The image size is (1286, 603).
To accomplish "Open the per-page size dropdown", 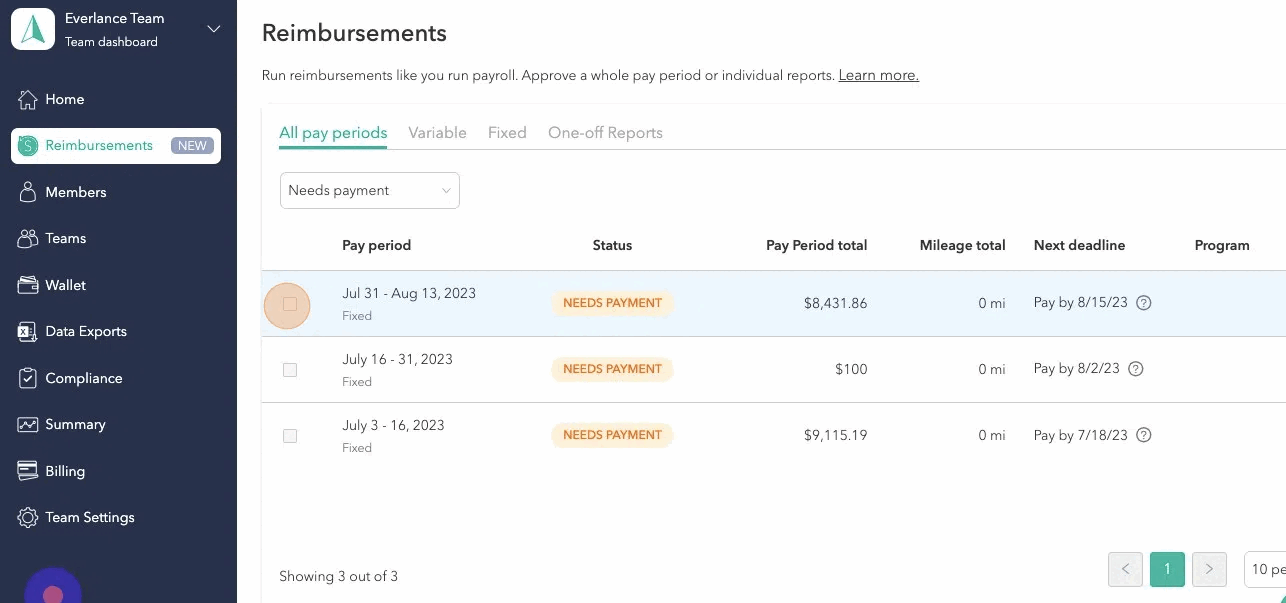I will tap(1264, 569).
